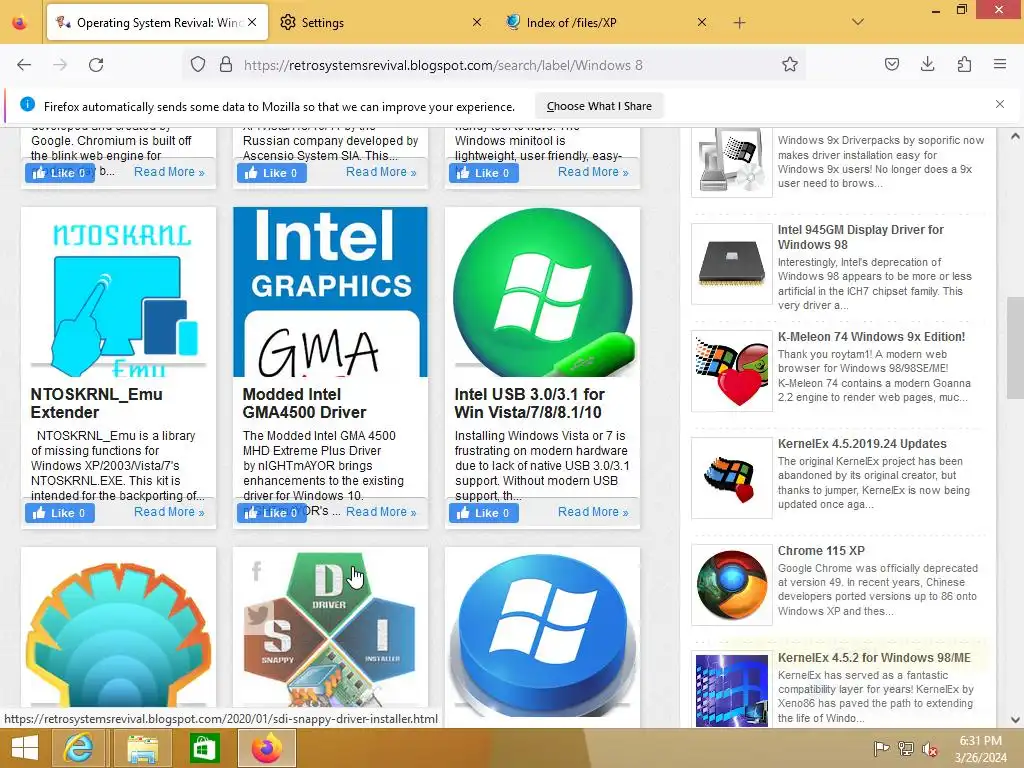Open Intel 945GM Display Driver link
The image size is (1024, 768).
(x=860, y=237)
